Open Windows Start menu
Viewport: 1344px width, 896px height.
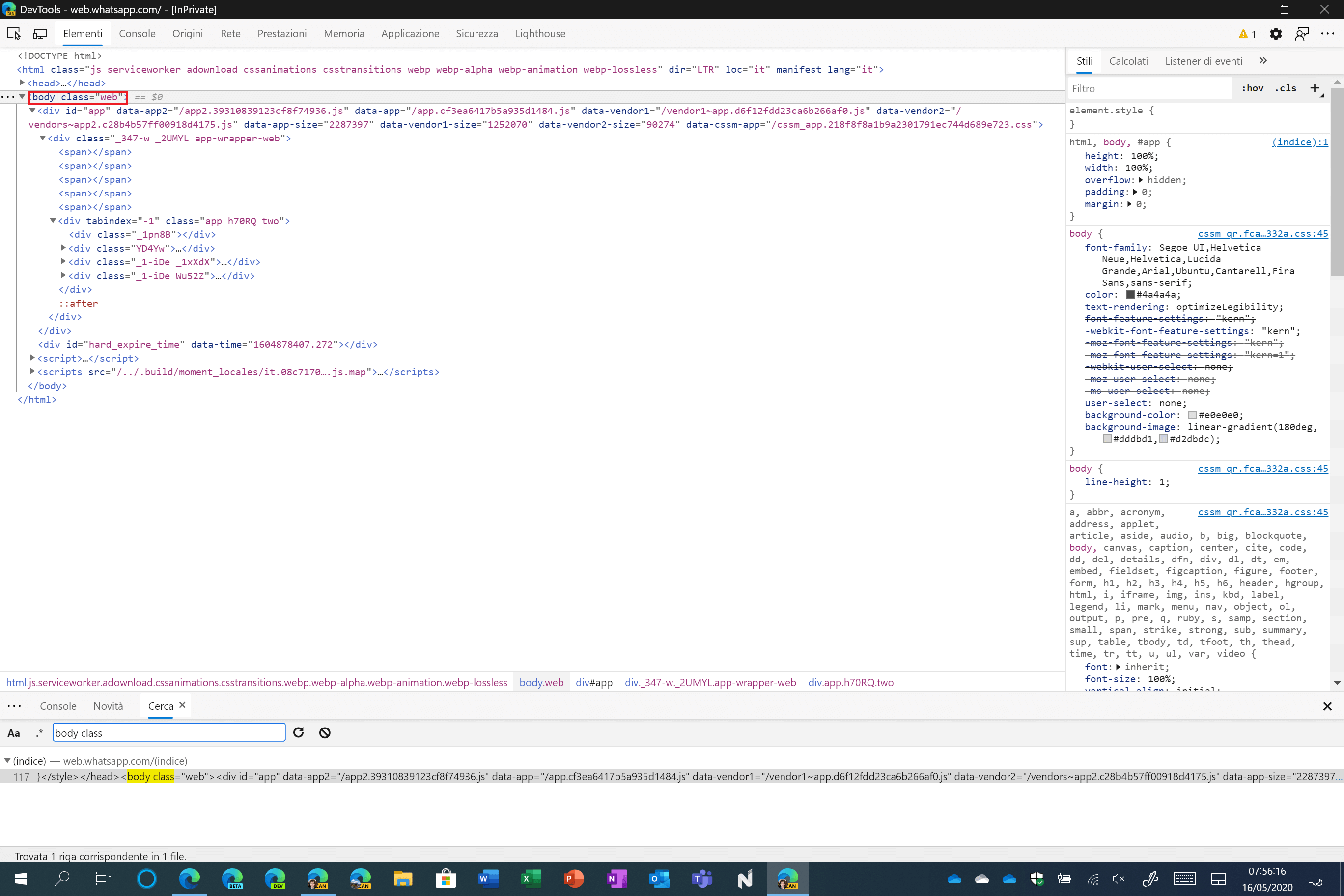click(21, 878)
